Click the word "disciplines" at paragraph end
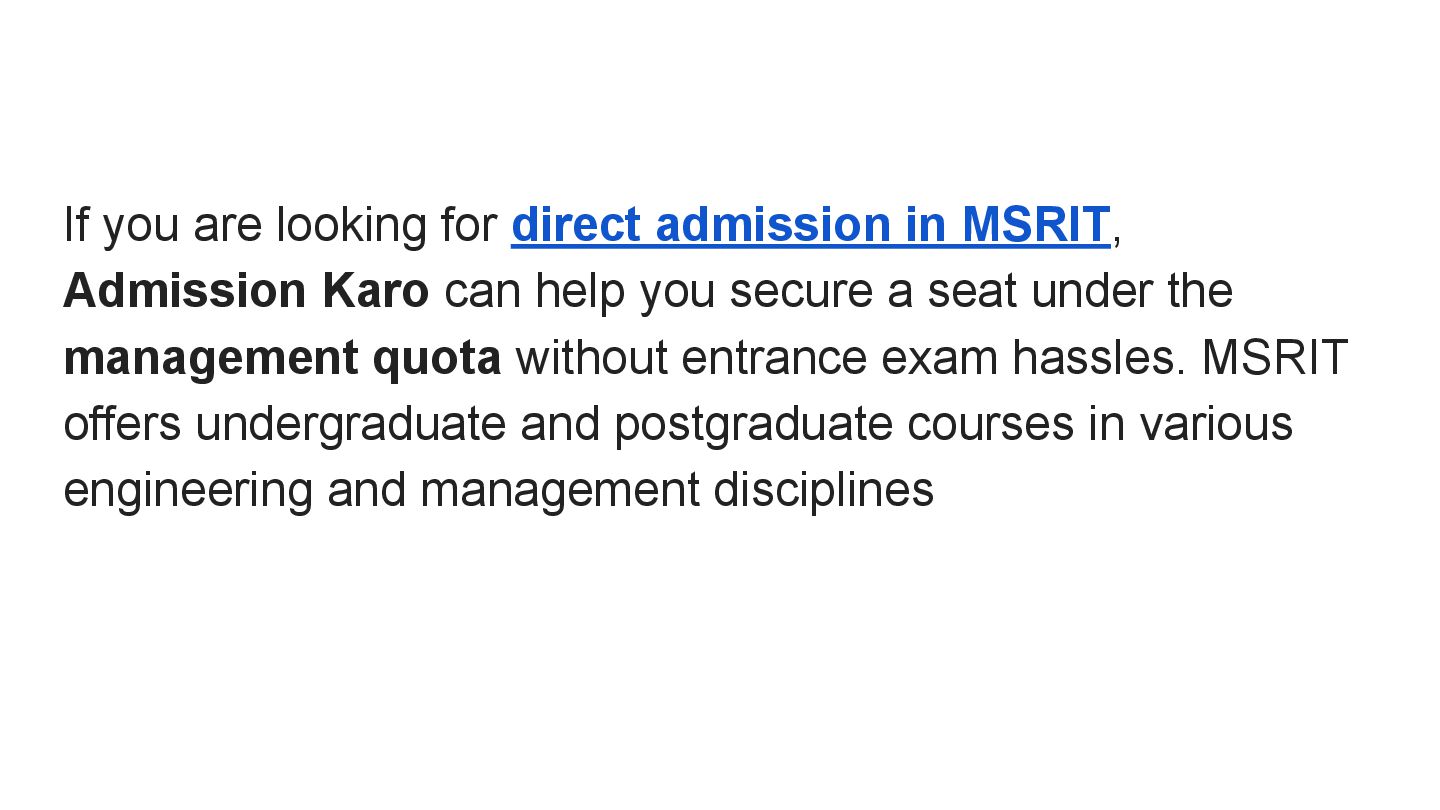Screen dimensions: 1440x810 (x=824, y=491)
